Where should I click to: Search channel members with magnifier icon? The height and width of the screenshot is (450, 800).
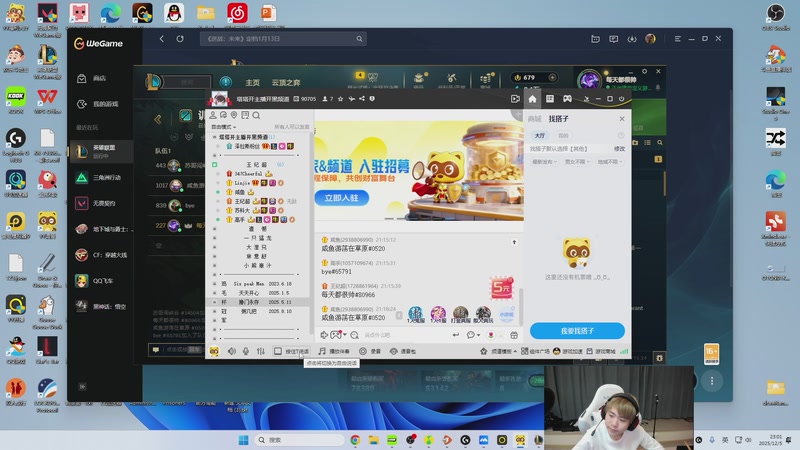coord(256,115)
